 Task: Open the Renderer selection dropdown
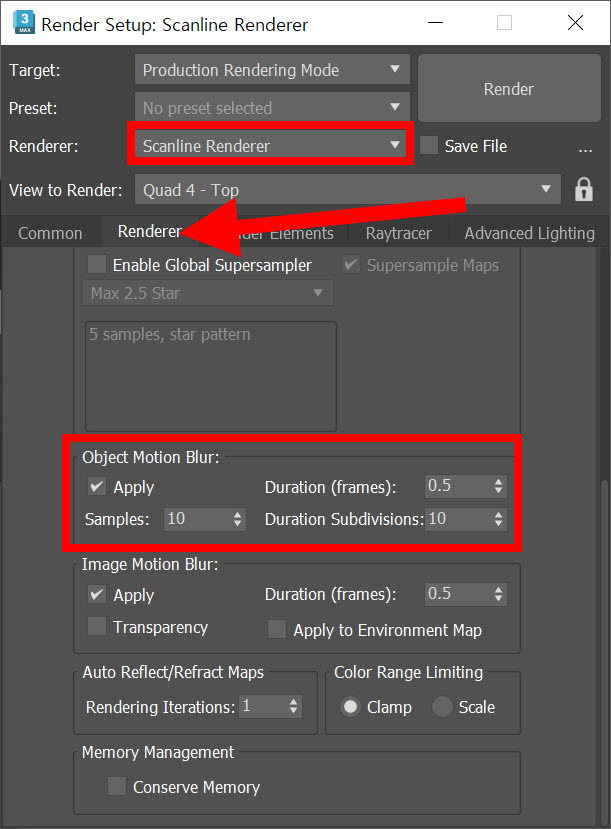click(x=272, y=145)
